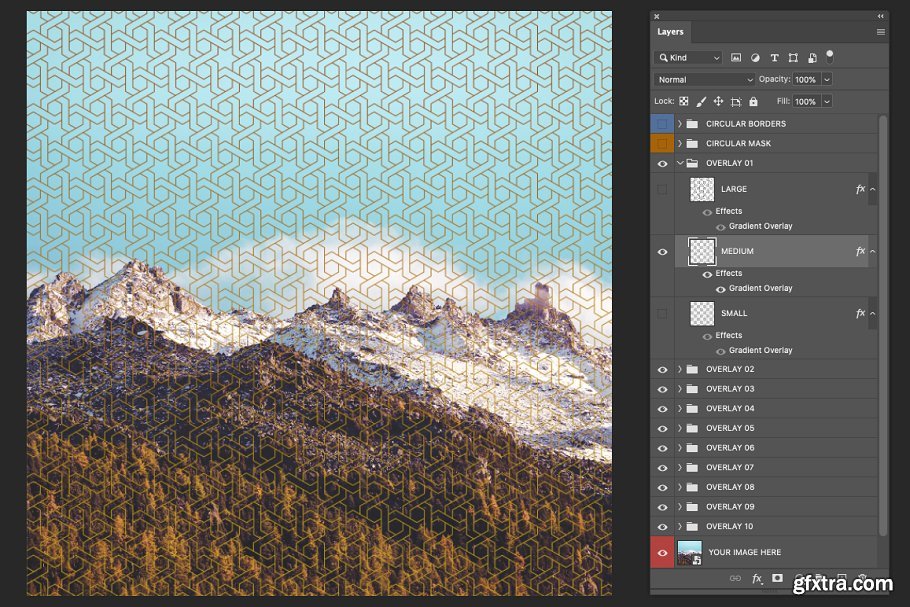Hide the YOUR IMAGE HERE layer
This screenshot has width=910, height=607.
click(x=662, y=552)
